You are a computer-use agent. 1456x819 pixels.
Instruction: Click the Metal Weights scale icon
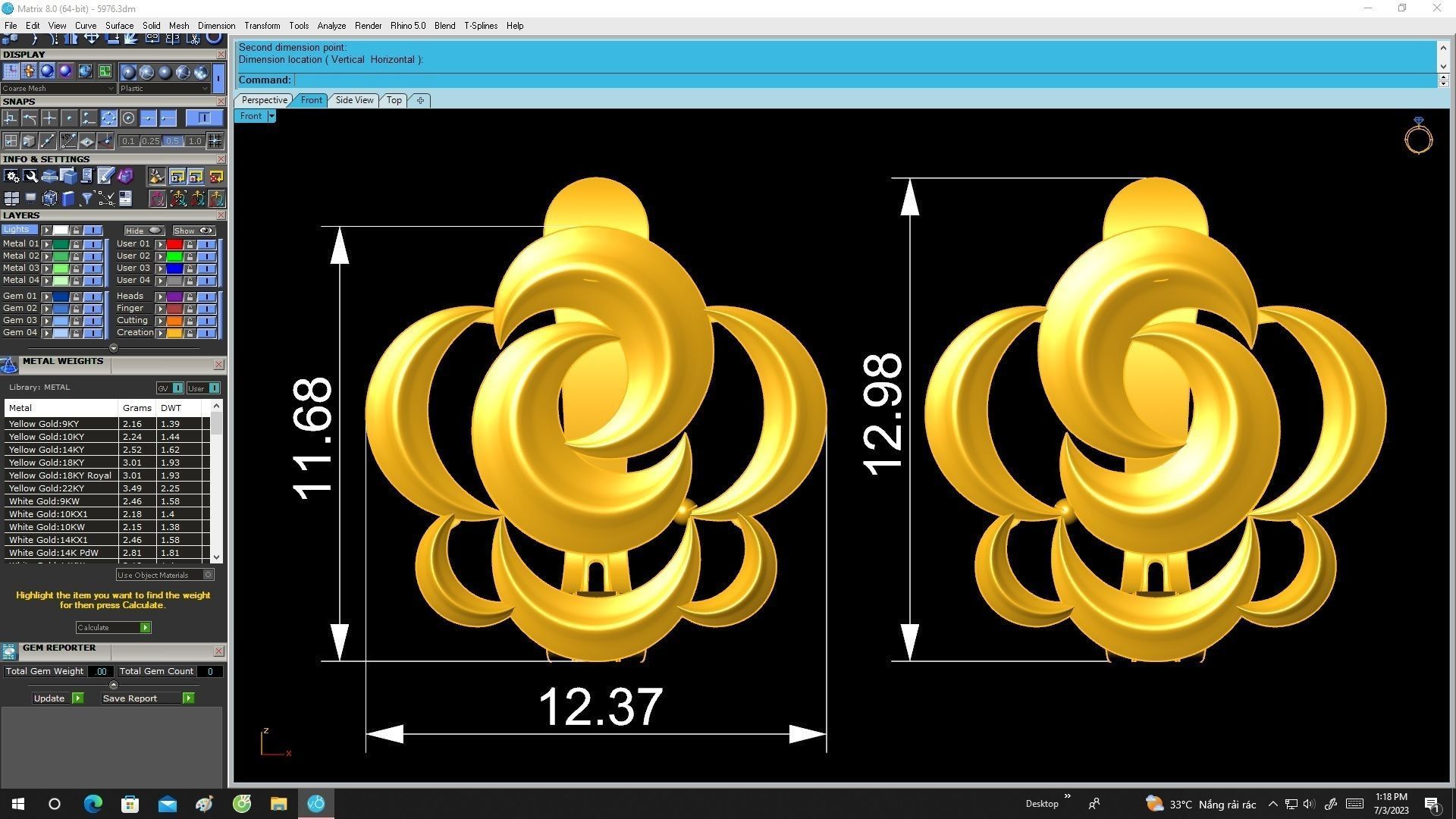click(x=9, y=366)
